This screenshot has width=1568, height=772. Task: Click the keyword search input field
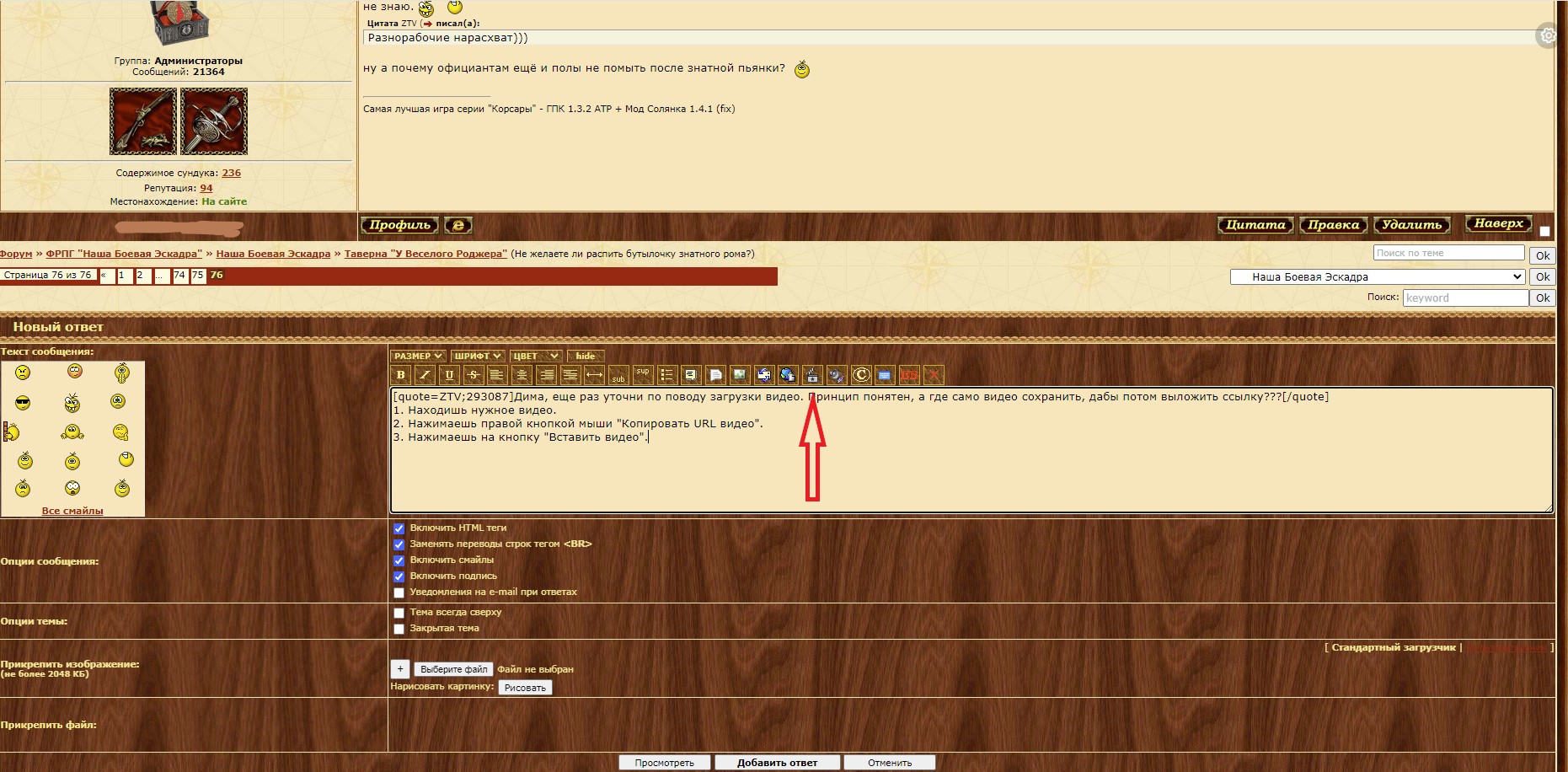click(x=1464, y=298)
